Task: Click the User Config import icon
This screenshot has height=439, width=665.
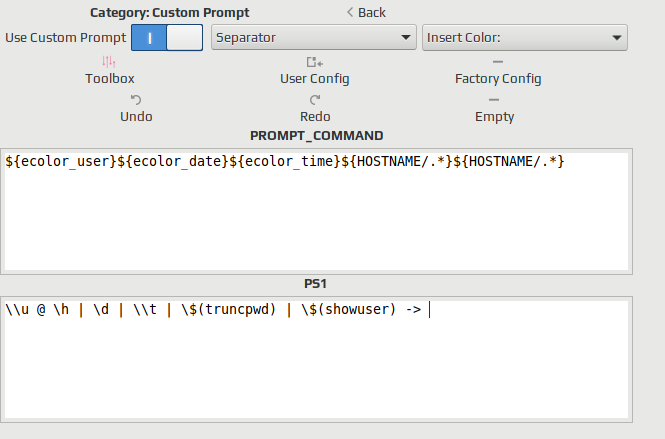Action: [x=315, y=62]
